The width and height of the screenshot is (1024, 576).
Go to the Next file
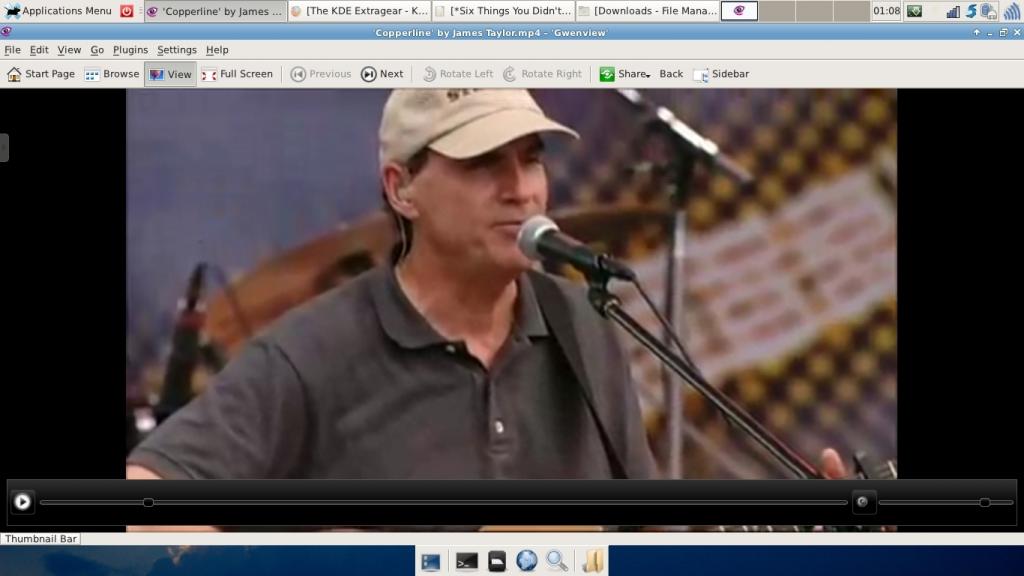(382, 74)
